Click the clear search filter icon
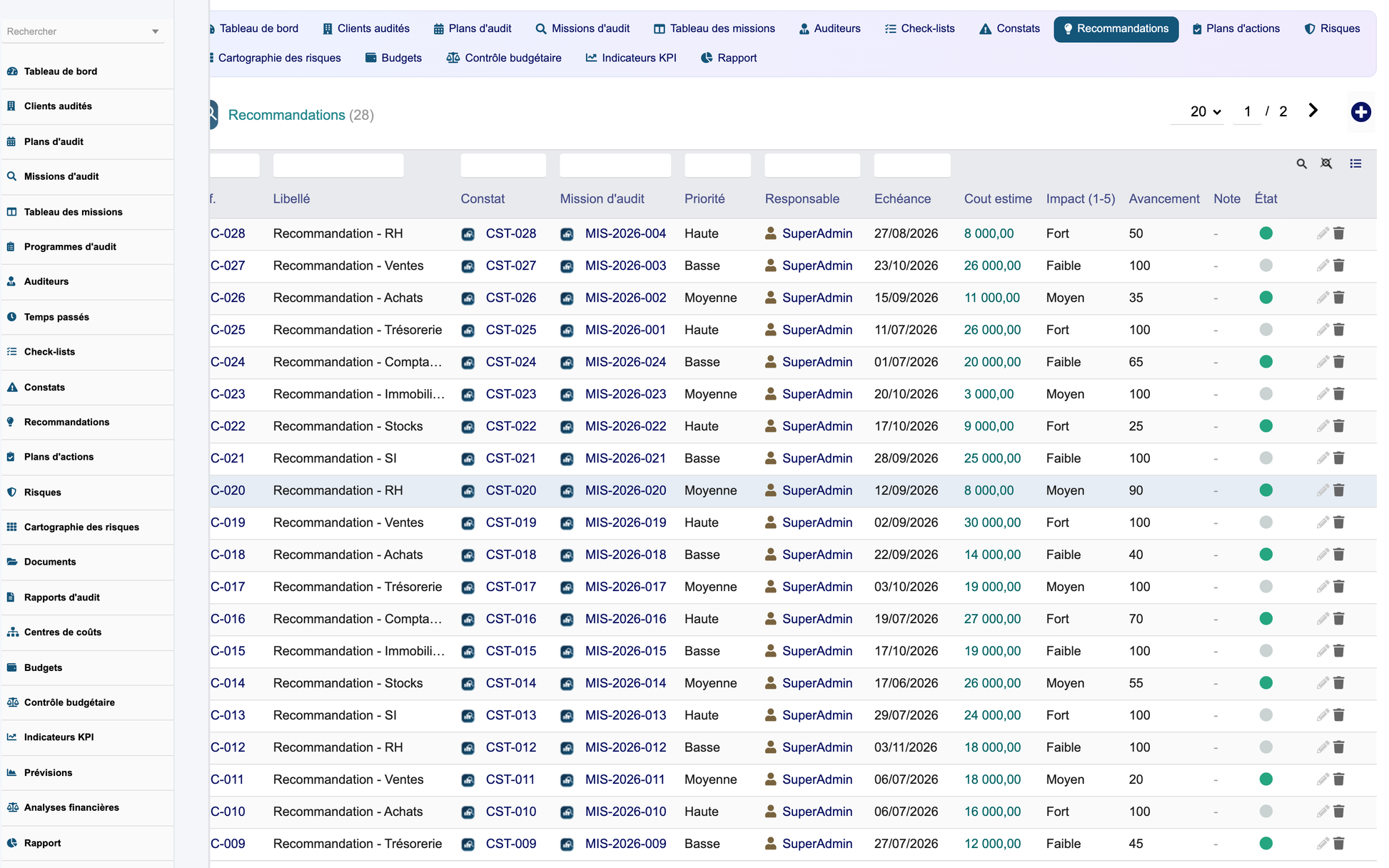This screenshot has height=868, width=1389. click(1326, 164)
